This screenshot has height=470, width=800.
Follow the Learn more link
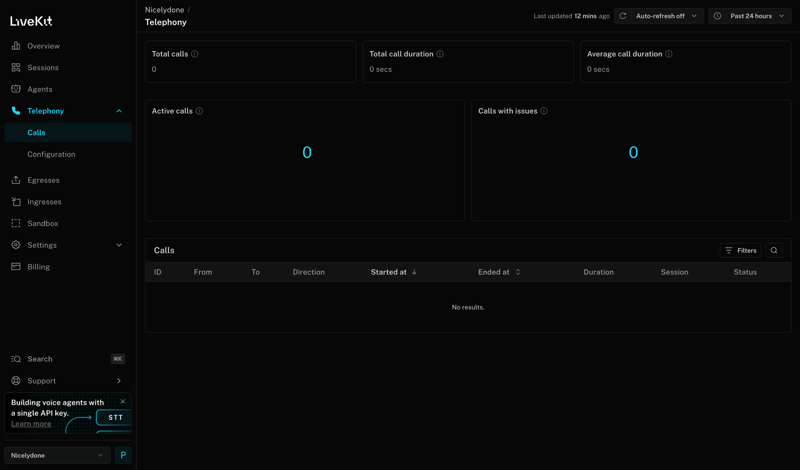(31, 424)
